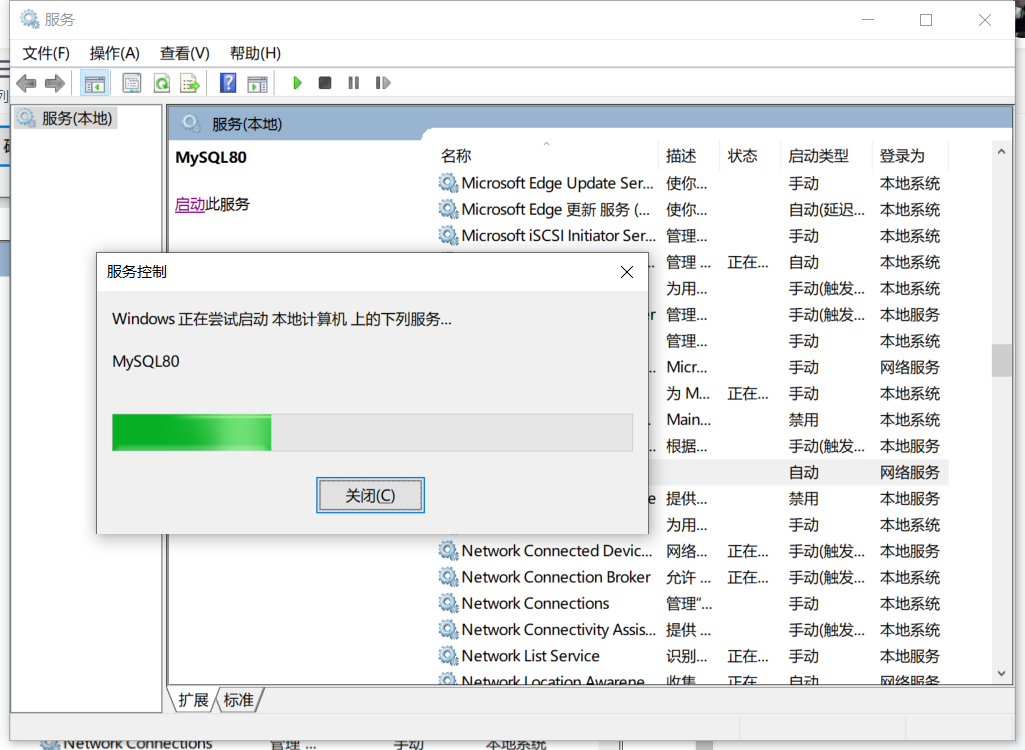
Task: Click the Forward arrow toolbar icon
Action: pos(55,83)
